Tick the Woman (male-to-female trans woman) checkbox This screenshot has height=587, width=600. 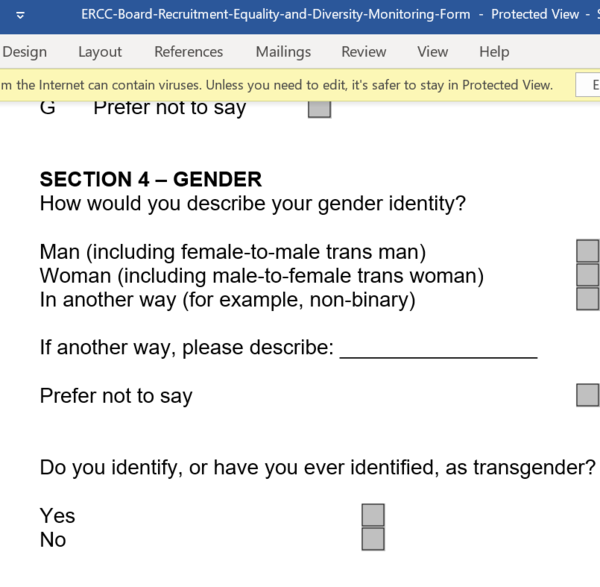click(x=588, y=275)
